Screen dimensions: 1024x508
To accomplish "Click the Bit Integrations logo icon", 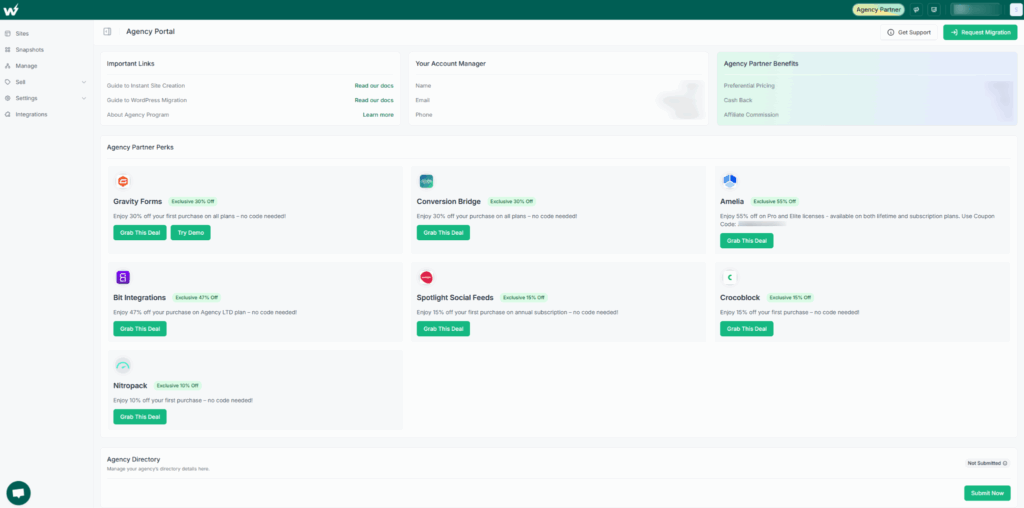I will pyautogui.click(x=123, y=278).
